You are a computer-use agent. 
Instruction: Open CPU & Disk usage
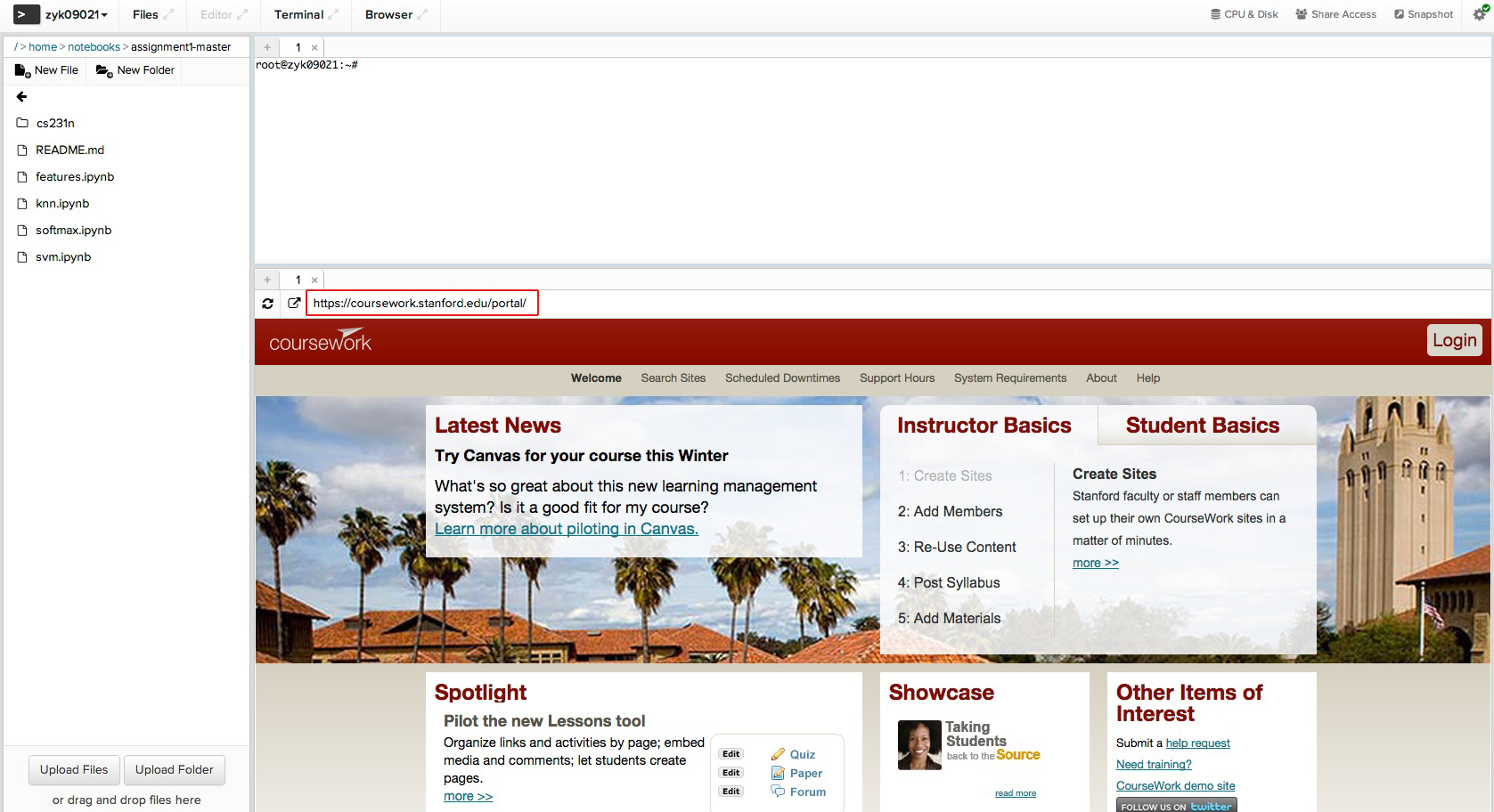pyautogui.click(x=1244, y=14)
